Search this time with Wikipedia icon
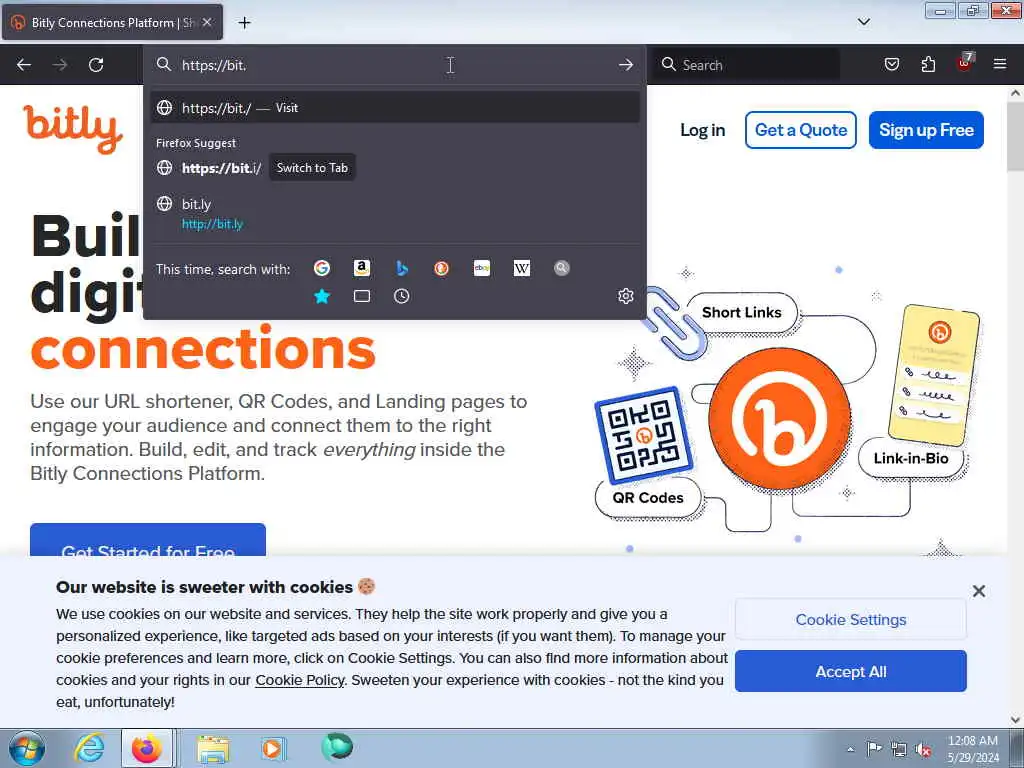 [522, 268]
